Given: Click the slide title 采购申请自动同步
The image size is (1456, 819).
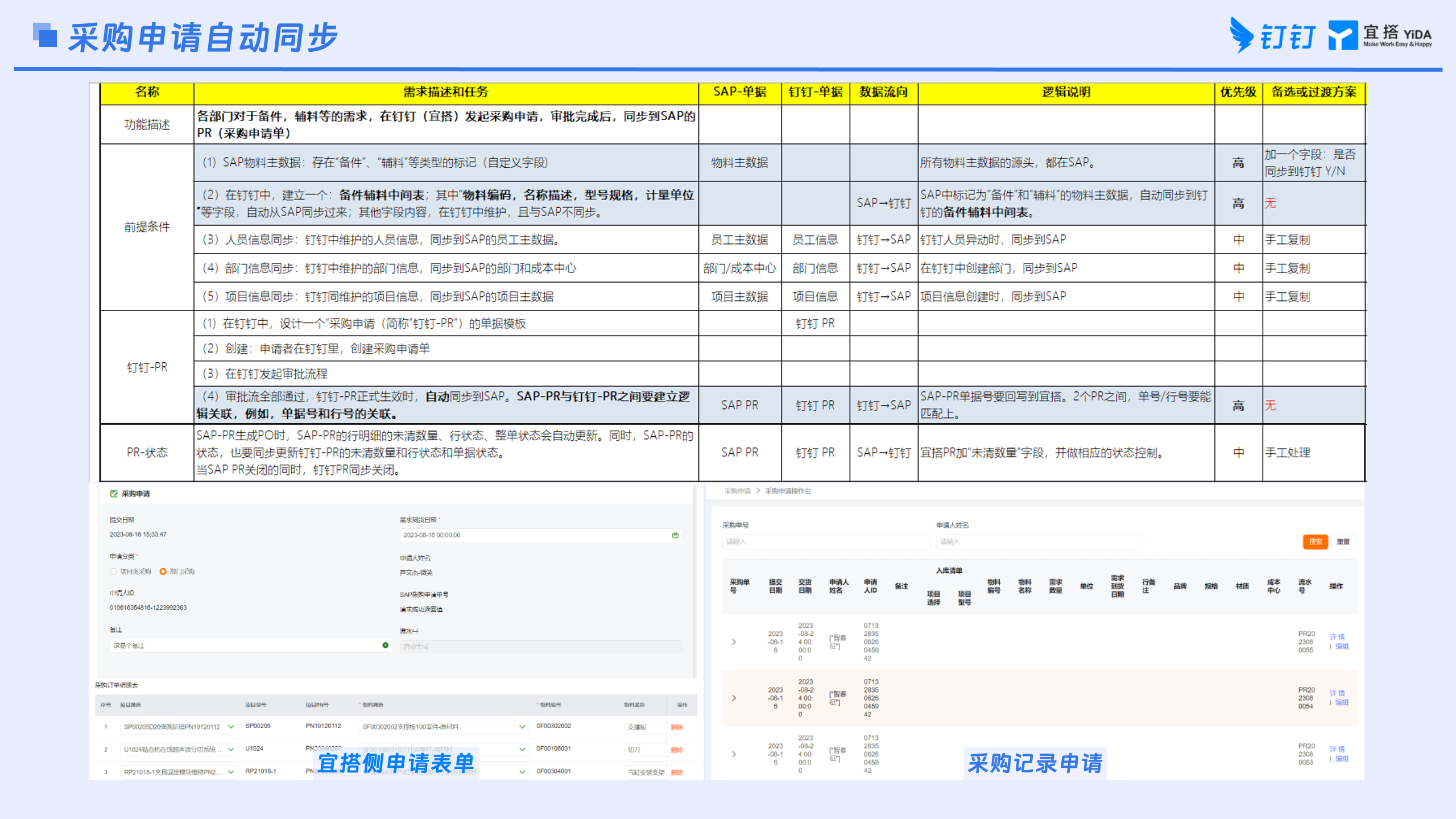Looking at the screenshot, I should tap(203, 38).
